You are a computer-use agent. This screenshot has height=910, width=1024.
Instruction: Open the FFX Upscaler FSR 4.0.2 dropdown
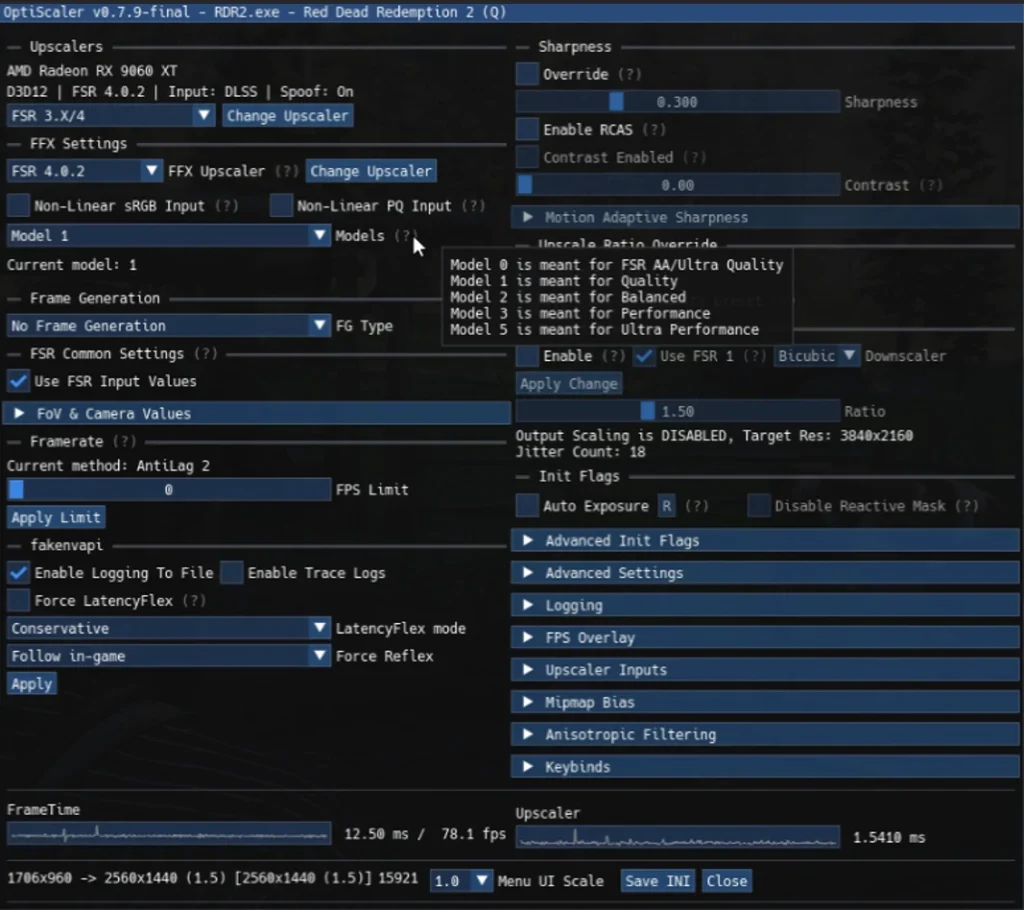(x=84, y=171)
